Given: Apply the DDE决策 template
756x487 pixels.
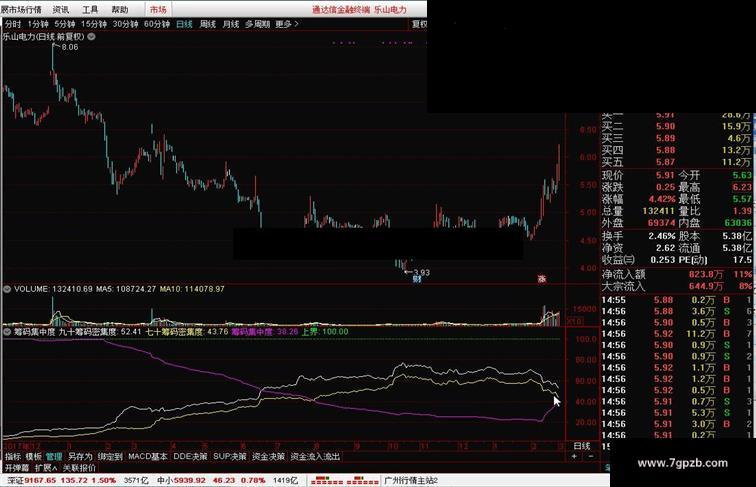Looking at the screenshot, I should (190, 456).
